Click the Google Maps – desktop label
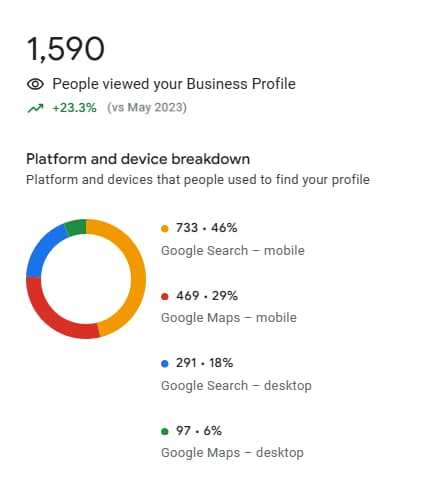 point(232,453)
